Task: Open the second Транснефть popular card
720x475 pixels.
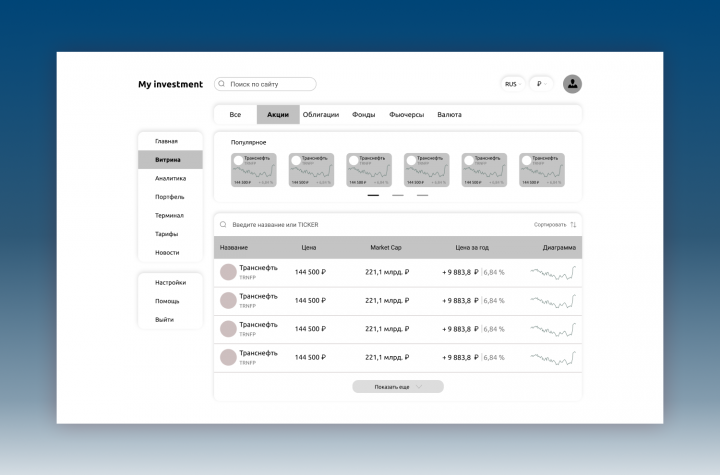Action: click(x=311, y=170)
